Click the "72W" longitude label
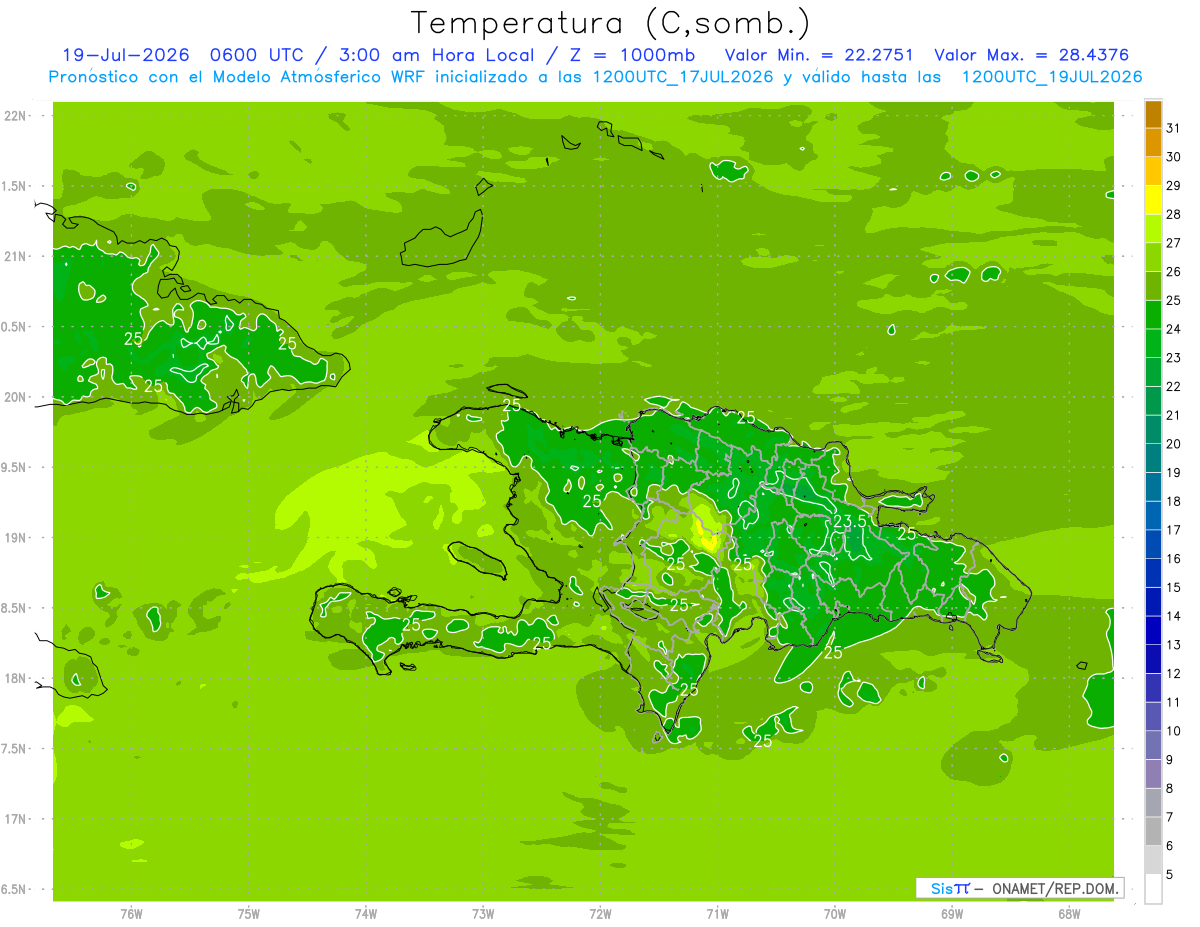Viewport: 1200px width, 927px height. pos(600,913)
